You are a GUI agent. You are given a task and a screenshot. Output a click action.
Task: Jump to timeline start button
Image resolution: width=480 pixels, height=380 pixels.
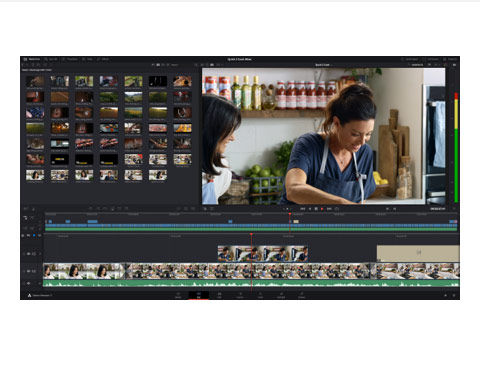pos(303,209)
